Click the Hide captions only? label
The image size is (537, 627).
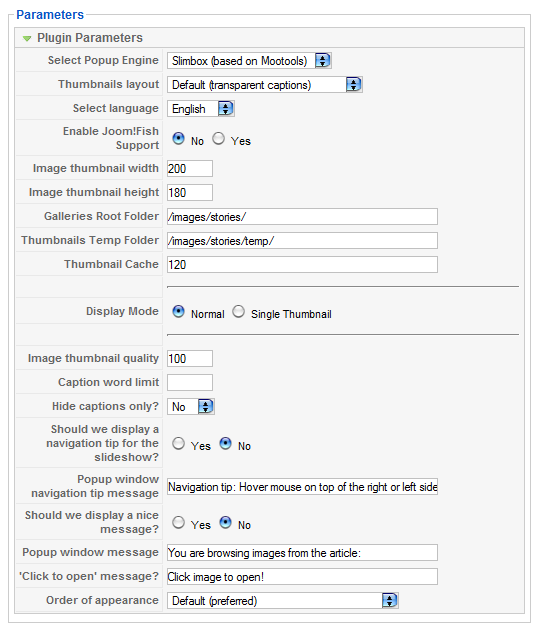[x=106, y=406]
